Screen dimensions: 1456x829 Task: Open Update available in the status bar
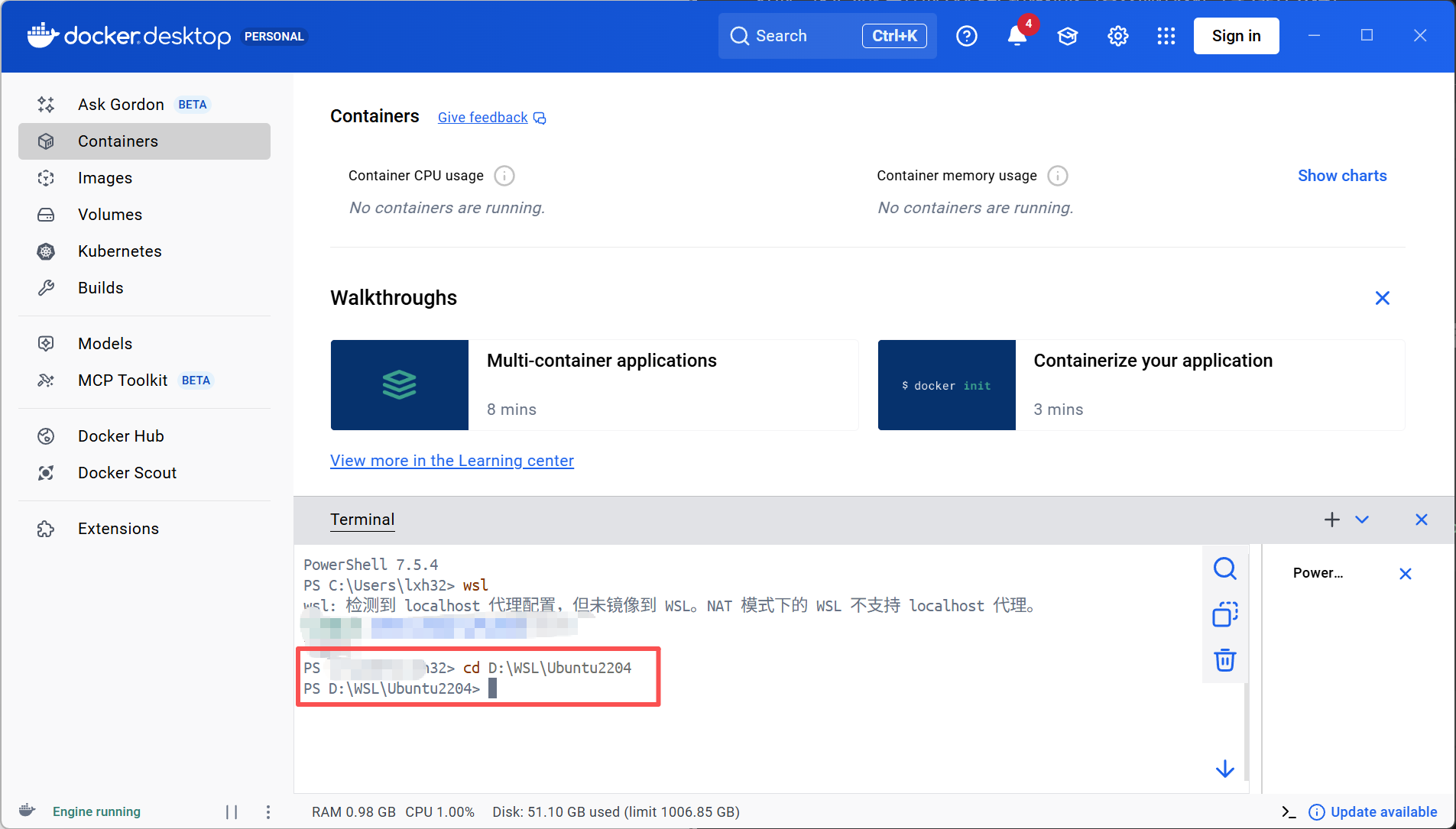click(1383, 812)
